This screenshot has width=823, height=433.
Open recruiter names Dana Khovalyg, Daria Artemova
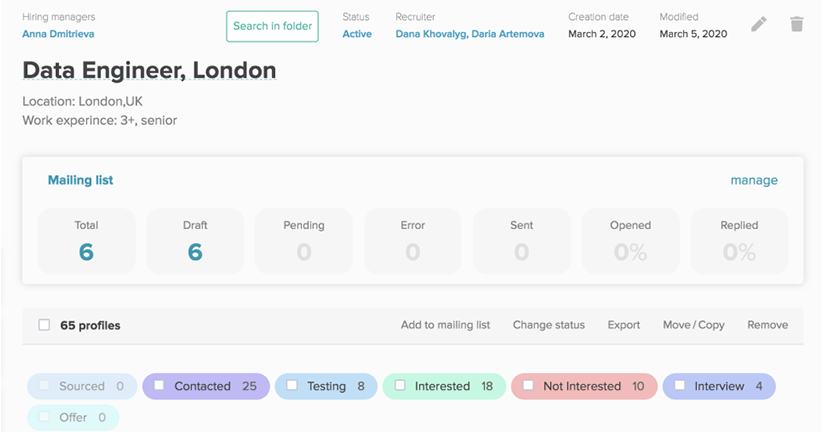[x=469, y=34]
